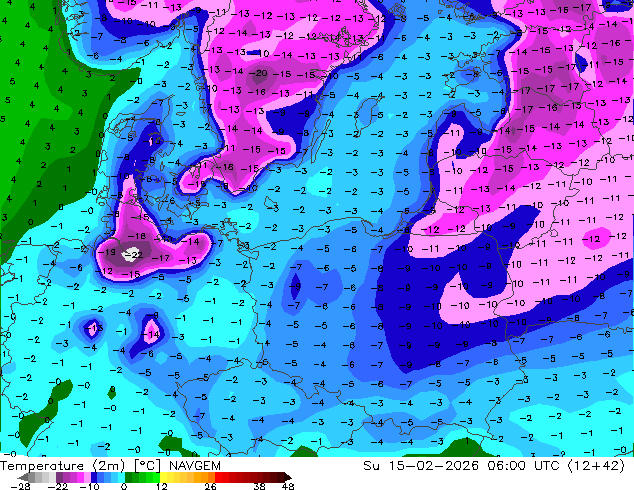This screenshot has width=634, height=490.
Task: Pick the yellow swatch in the color scale
Action: pyautogui.click(x=163, y=477)
